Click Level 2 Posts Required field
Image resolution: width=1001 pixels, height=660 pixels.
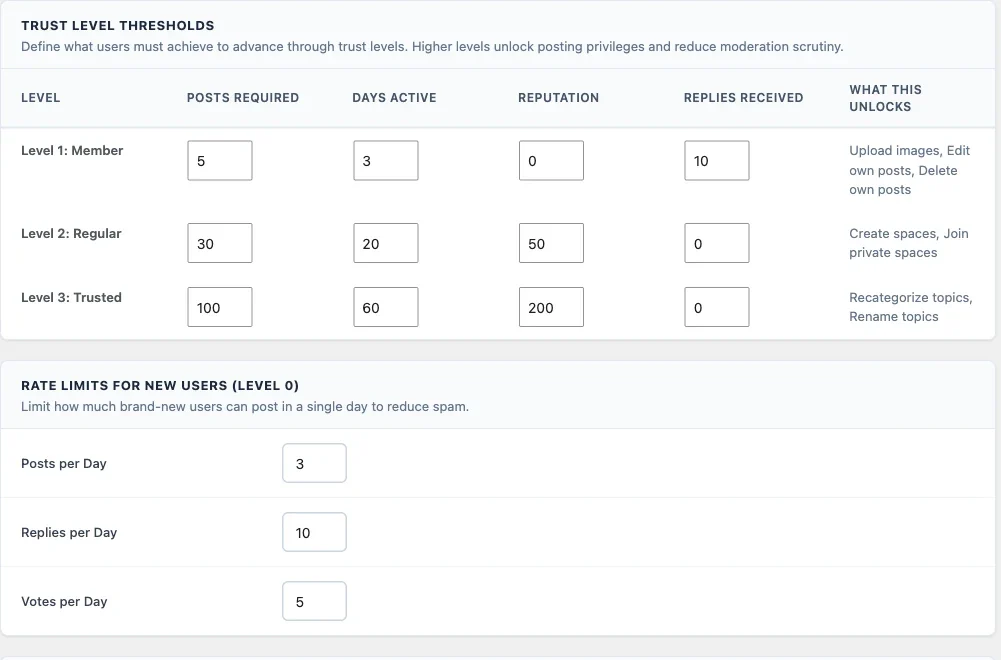pyautogui.click(x=220, y=243)
